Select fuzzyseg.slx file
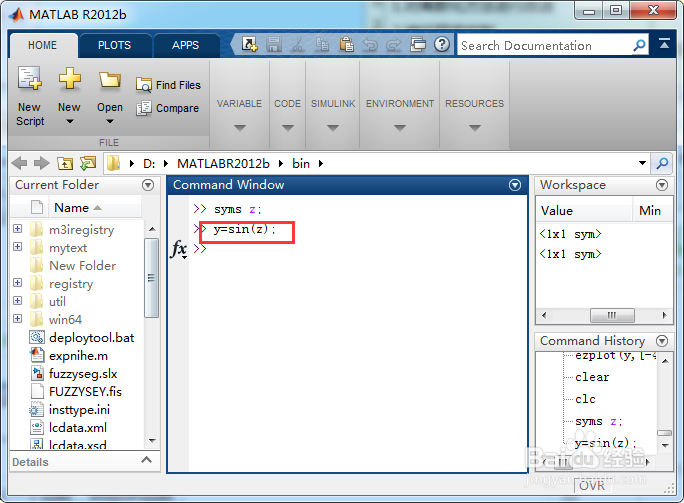 point(83,374)
